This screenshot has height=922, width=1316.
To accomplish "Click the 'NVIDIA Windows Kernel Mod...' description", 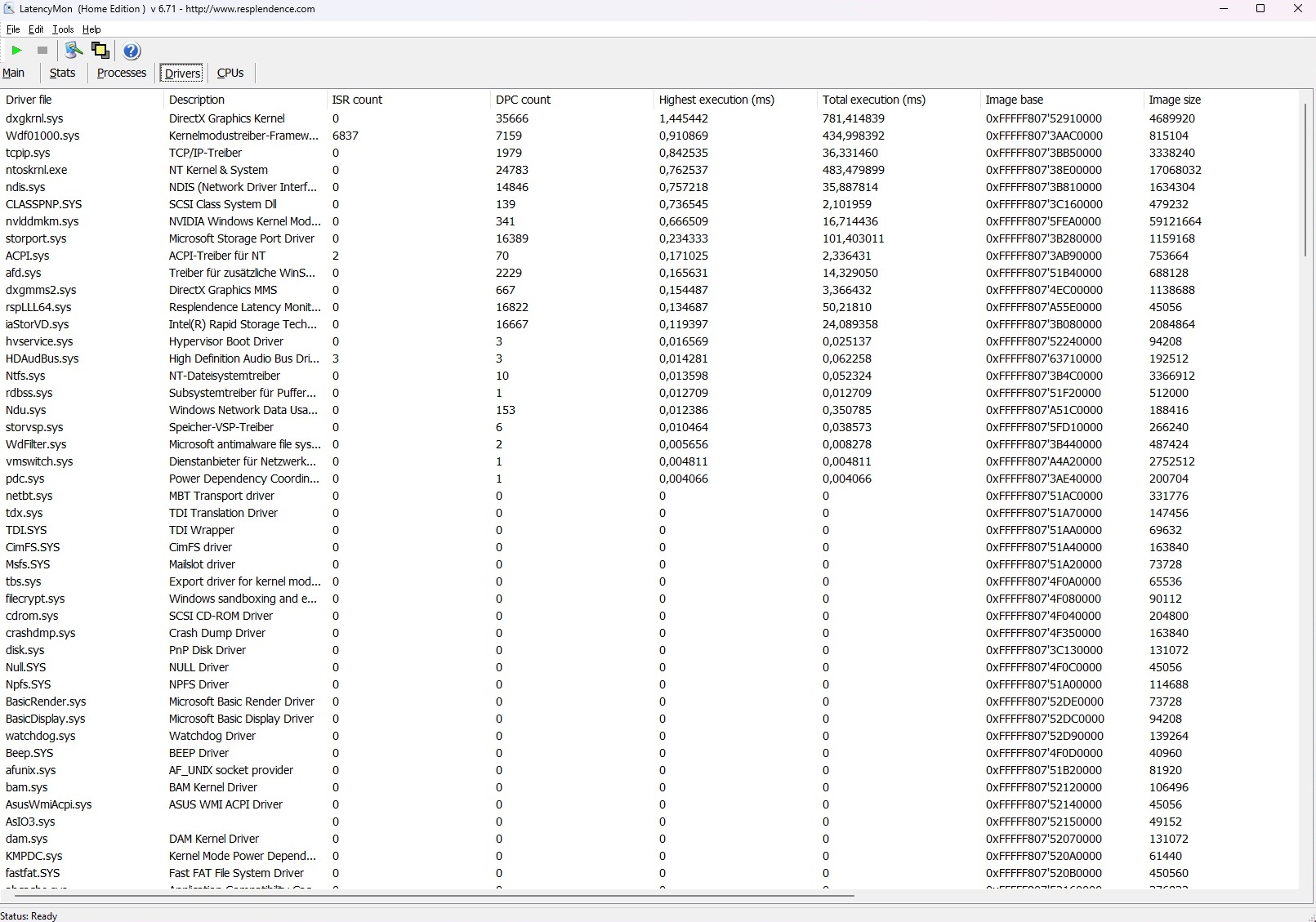I will coord(245,221).
